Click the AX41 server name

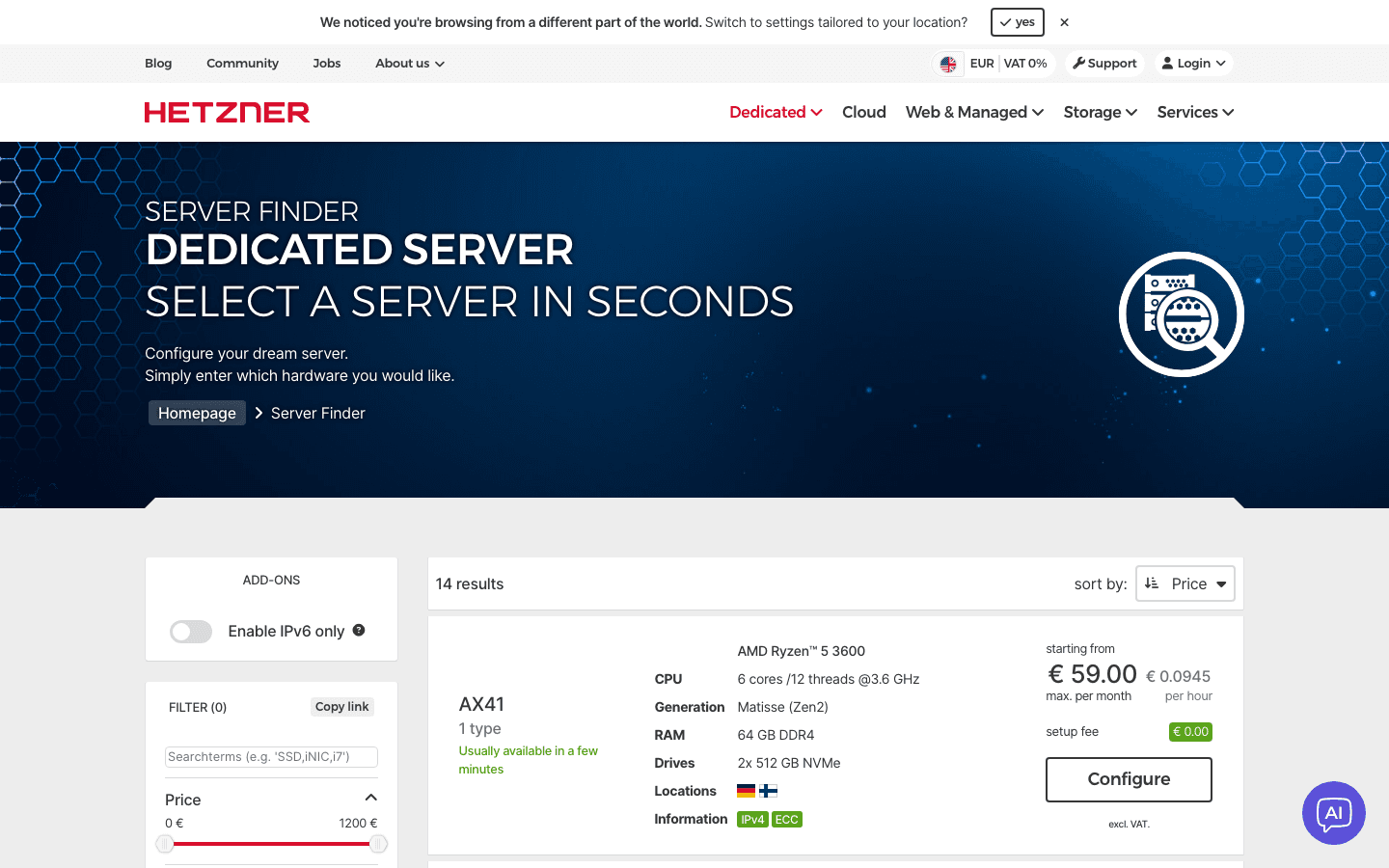(481, 704)
